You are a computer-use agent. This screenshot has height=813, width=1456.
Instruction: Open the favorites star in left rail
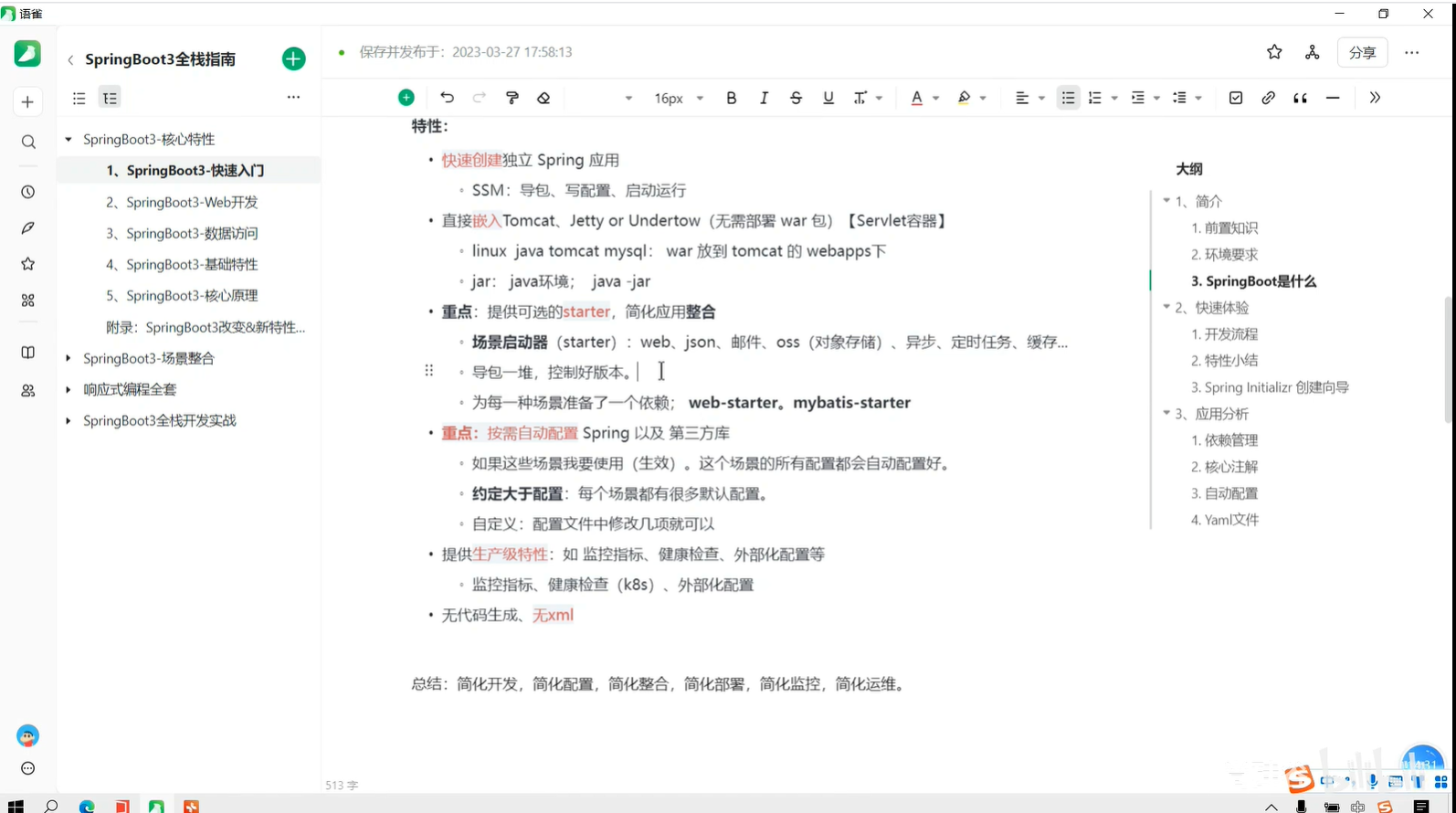pyautogui.click(x=28, y=264)
